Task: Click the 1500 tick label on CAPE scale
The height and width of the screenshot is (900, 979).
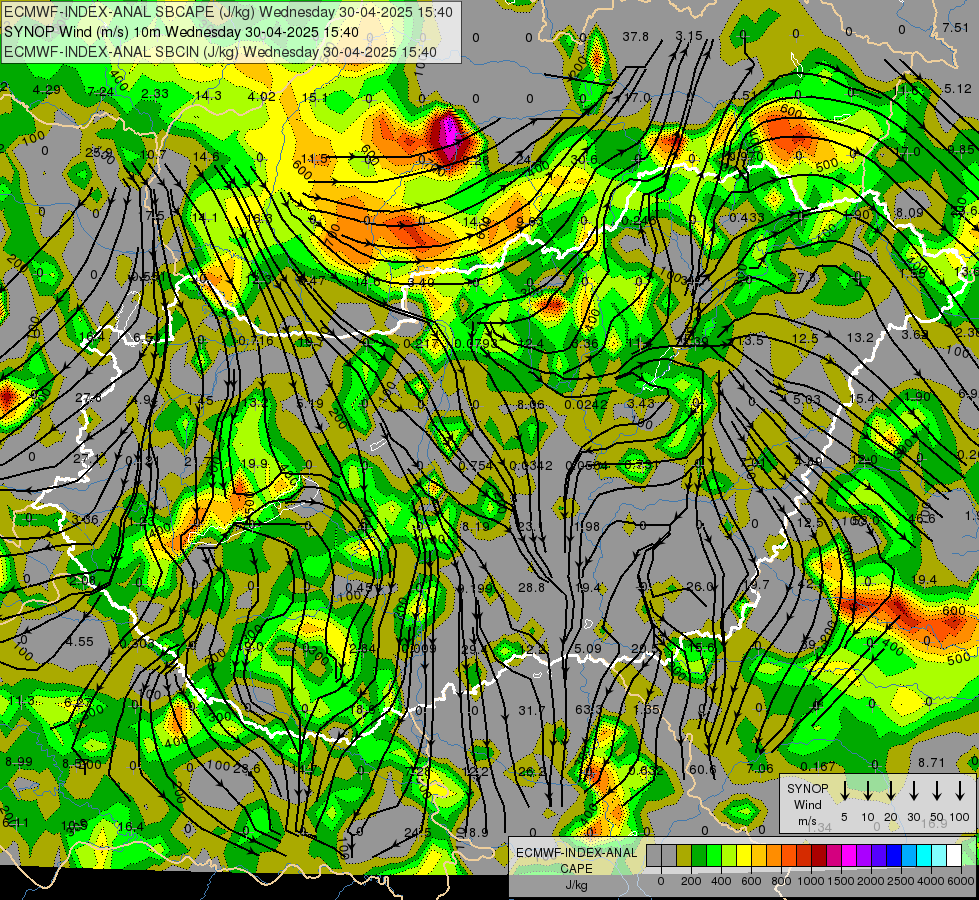Action: tap(841, 881)
